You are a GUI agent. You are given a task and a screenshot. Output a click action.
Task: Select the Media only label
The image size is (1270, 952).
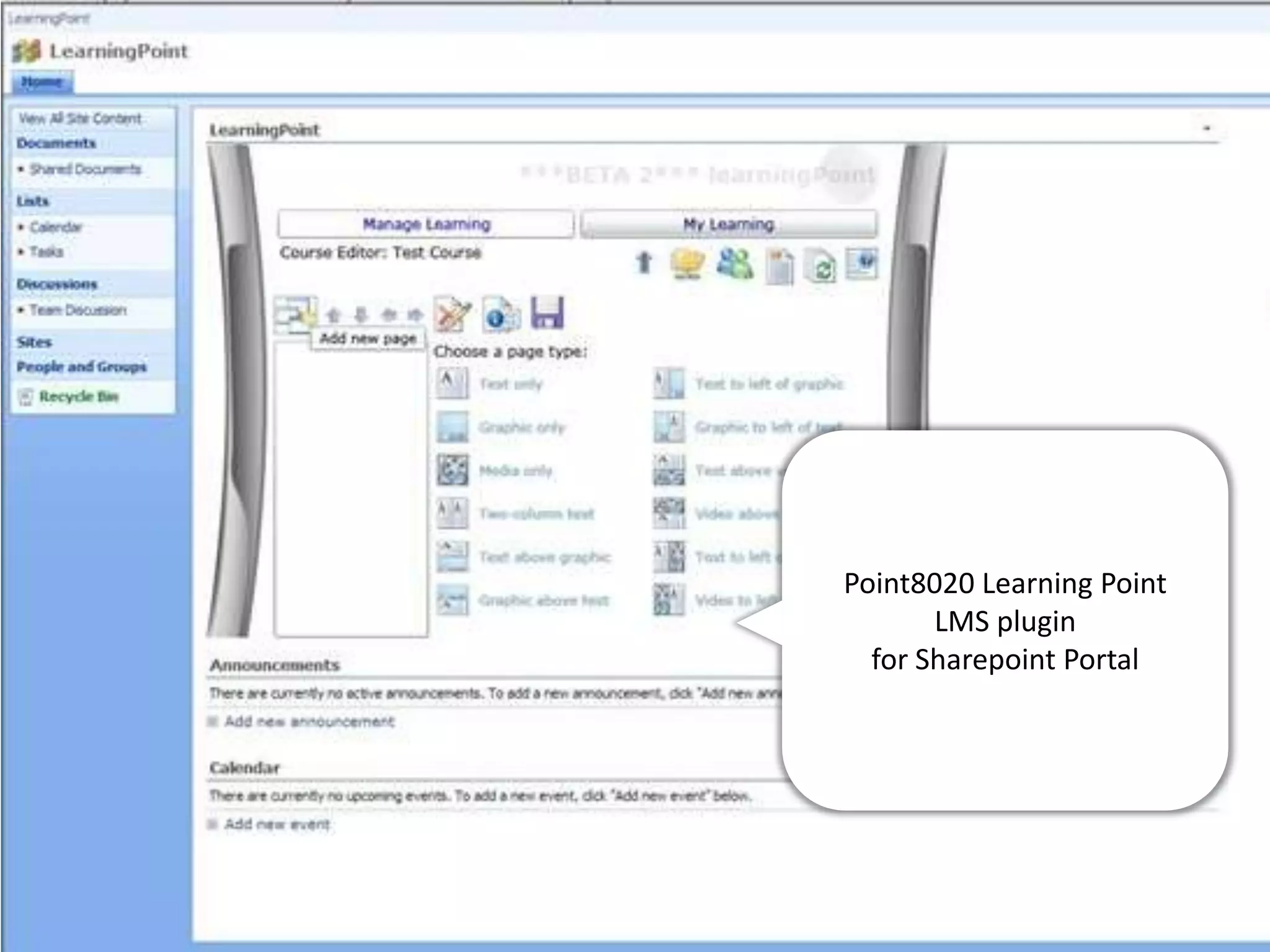click(515, 471)
